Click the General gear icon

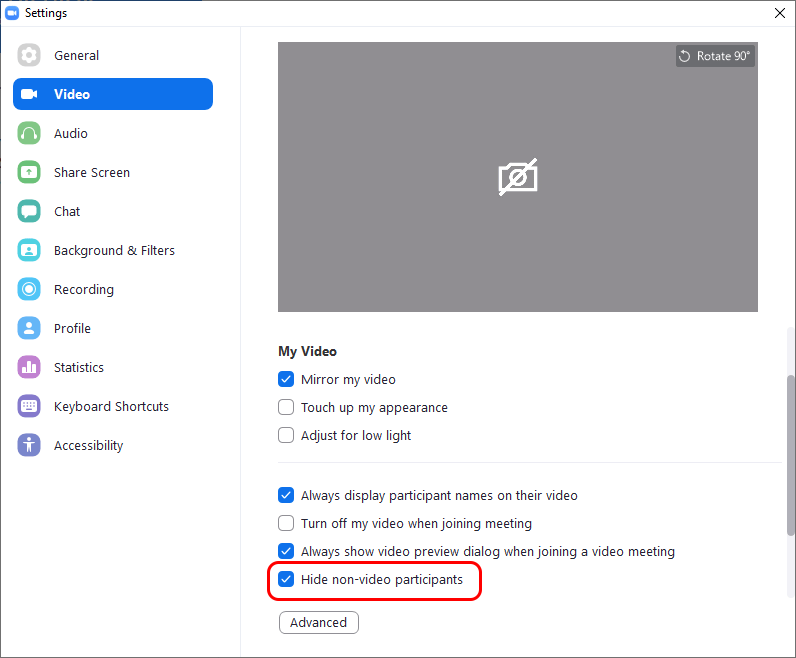tap(29, 55)
